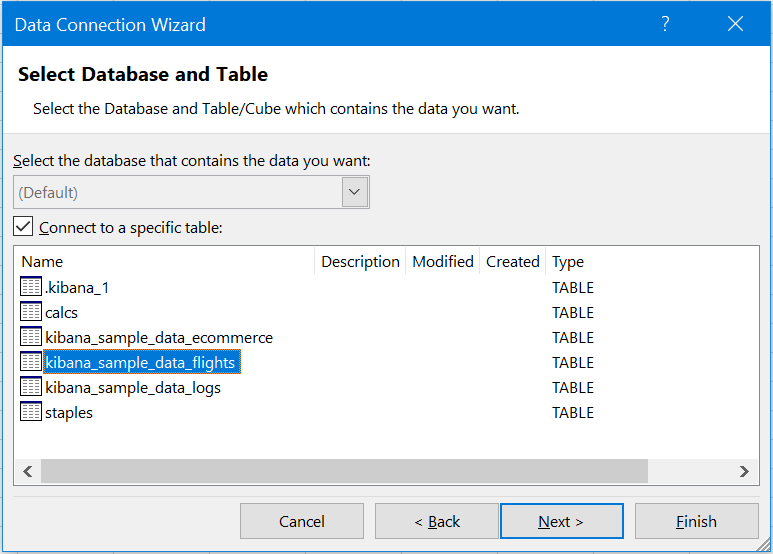773x554 pixels.
Task: Click the table icon next to calcs
Action: 31,312
